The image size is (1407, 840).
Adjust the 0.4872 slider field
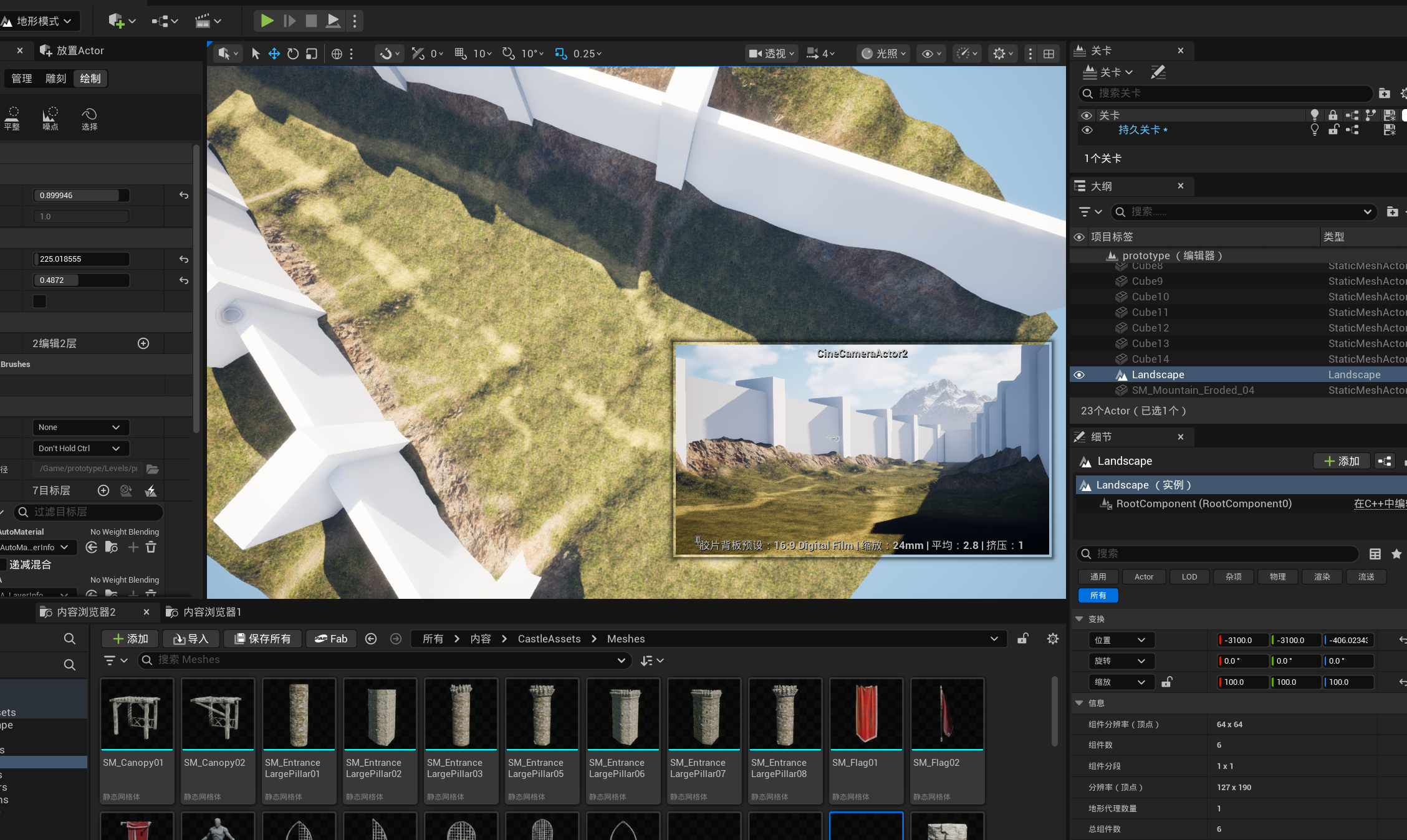[x=81, y=280]
